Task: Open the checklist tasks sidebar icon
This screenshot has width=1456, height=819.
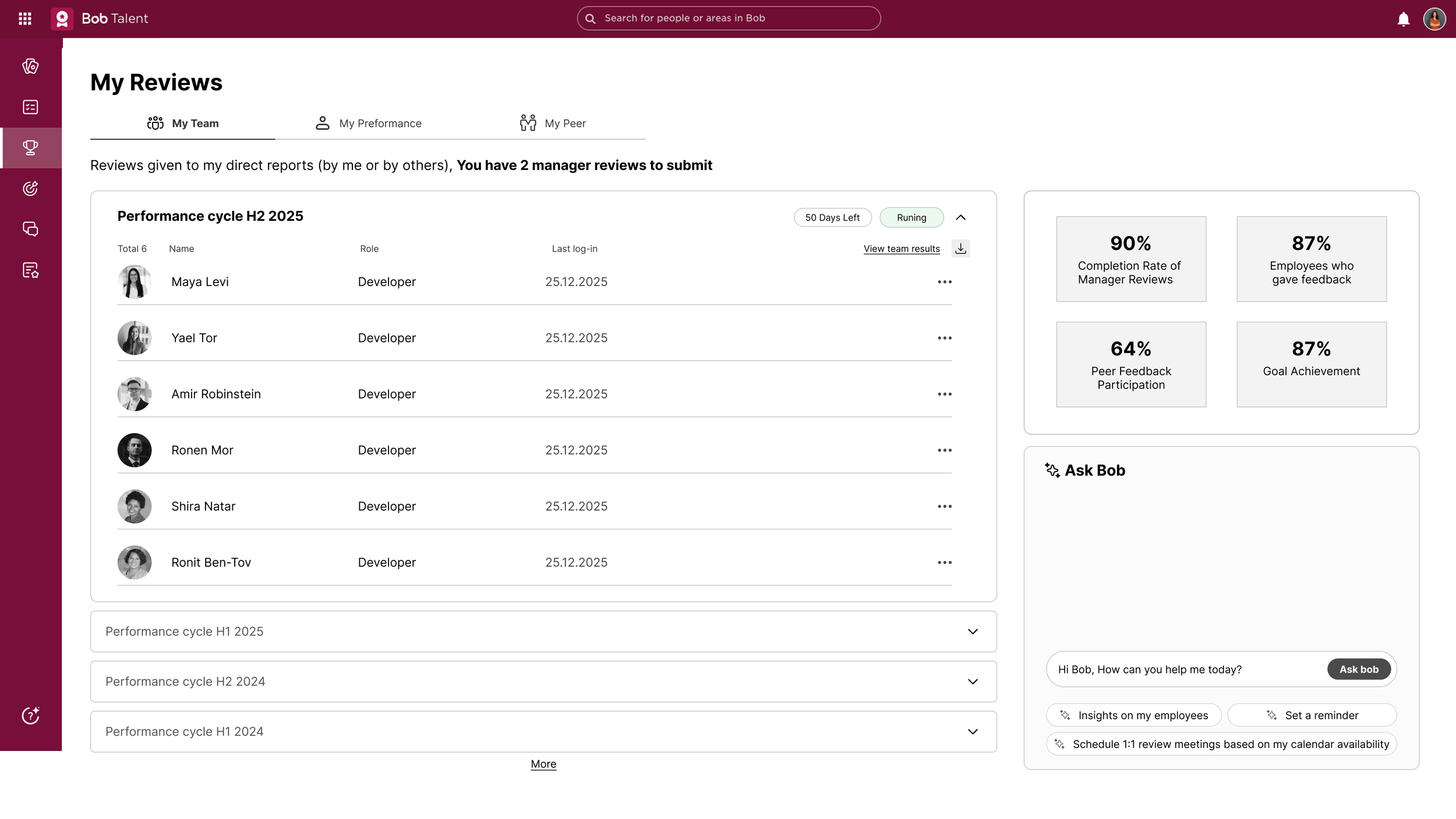Action: pos(30,107)
